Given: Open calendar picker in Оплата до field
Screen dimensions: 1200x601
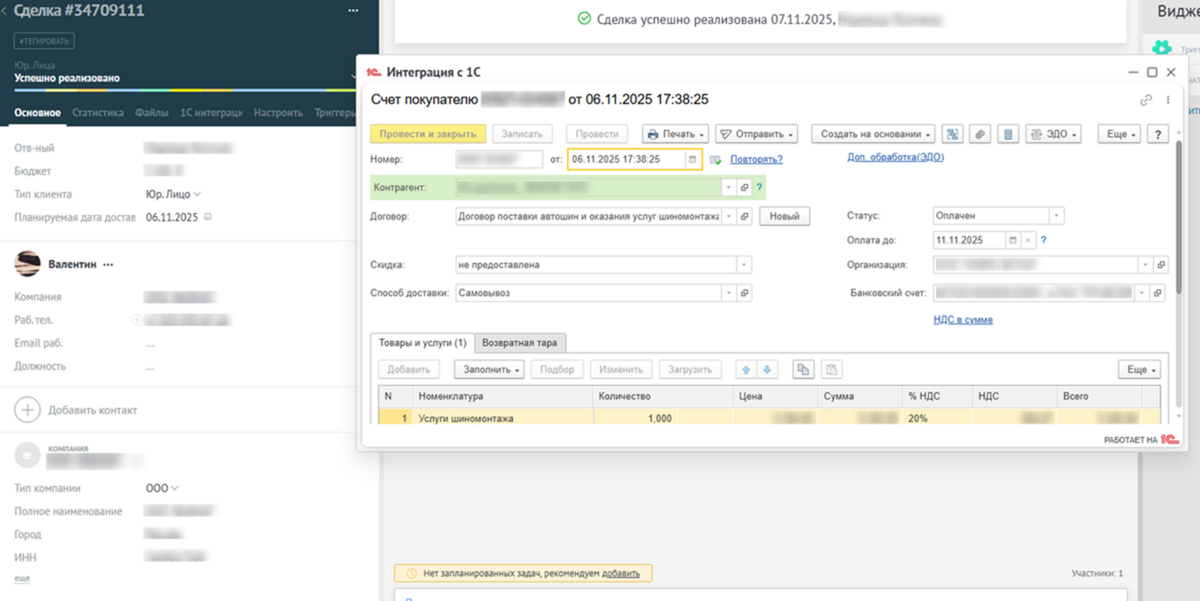Looking at the screenshot, I should point(1013,240).
